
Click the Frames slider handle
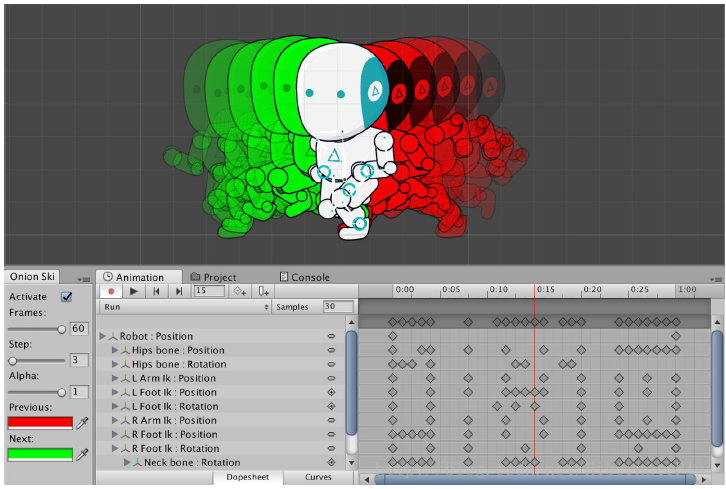coord(61,329)
